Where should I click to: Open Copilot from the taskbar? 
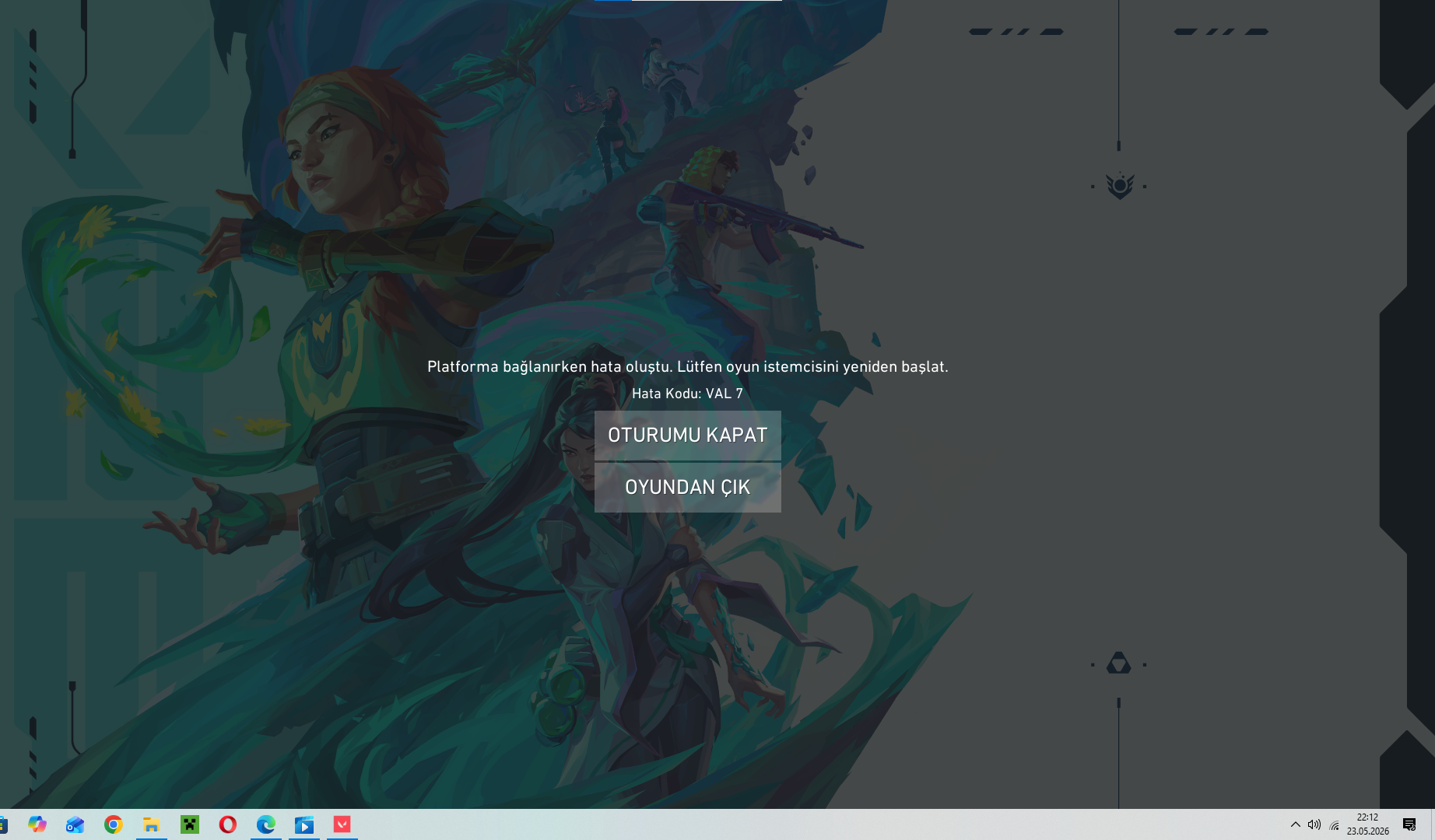click(37, 824)
